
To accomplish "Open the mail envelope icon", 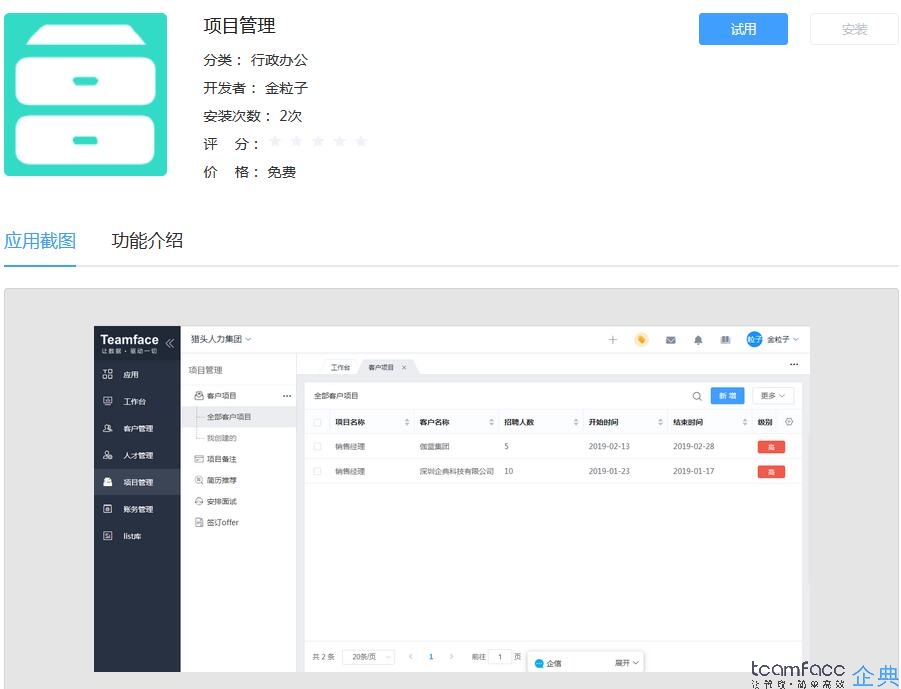I will (x=671, y=340).
